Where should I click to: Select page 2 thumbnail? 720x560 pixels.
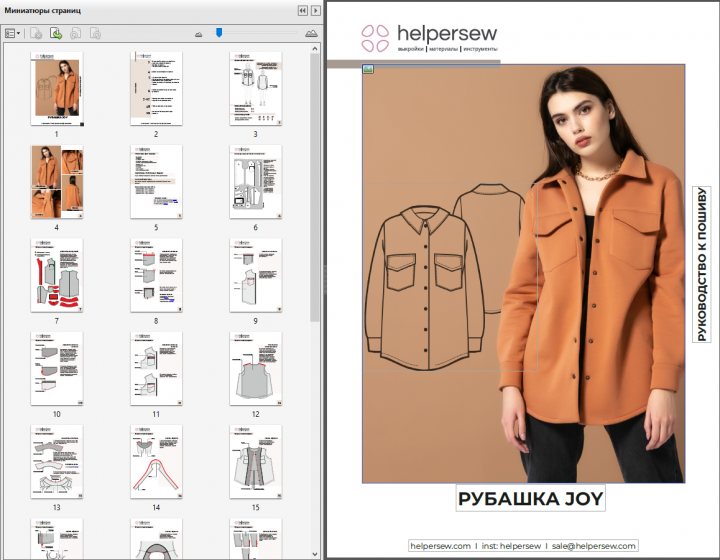[156, 89]
